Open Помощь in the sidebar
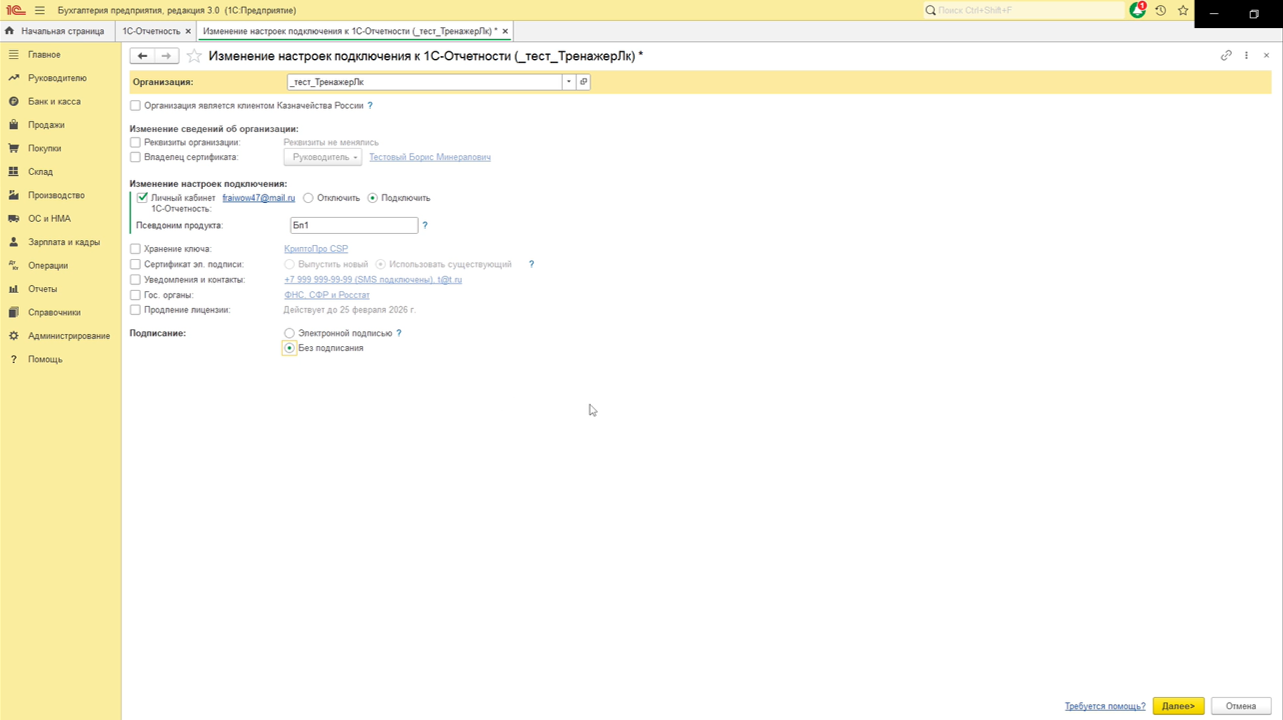The image size is (1283, 720). 45,359
